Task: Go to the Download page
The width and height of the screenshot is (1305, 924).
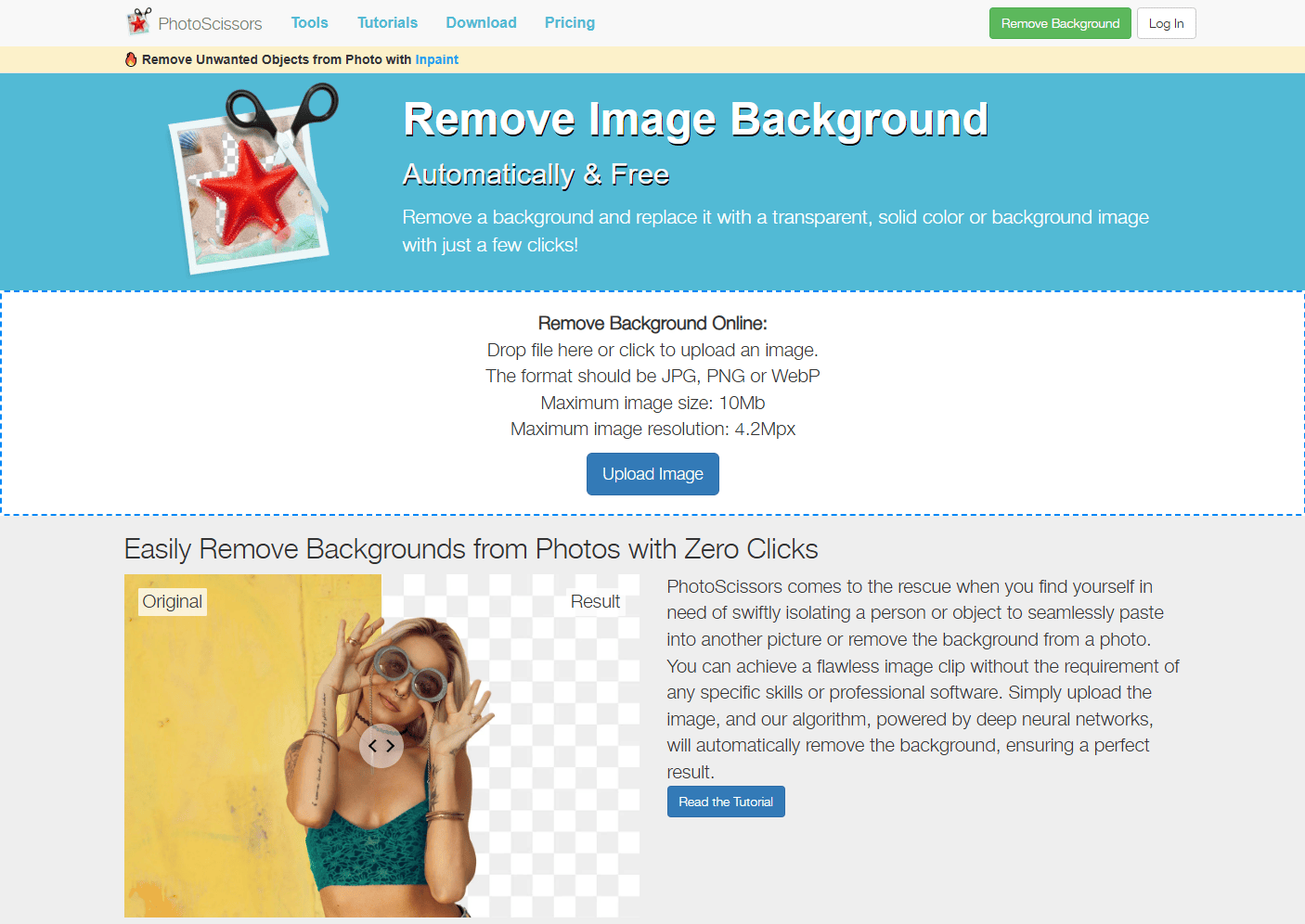Action: click(481, 22)
